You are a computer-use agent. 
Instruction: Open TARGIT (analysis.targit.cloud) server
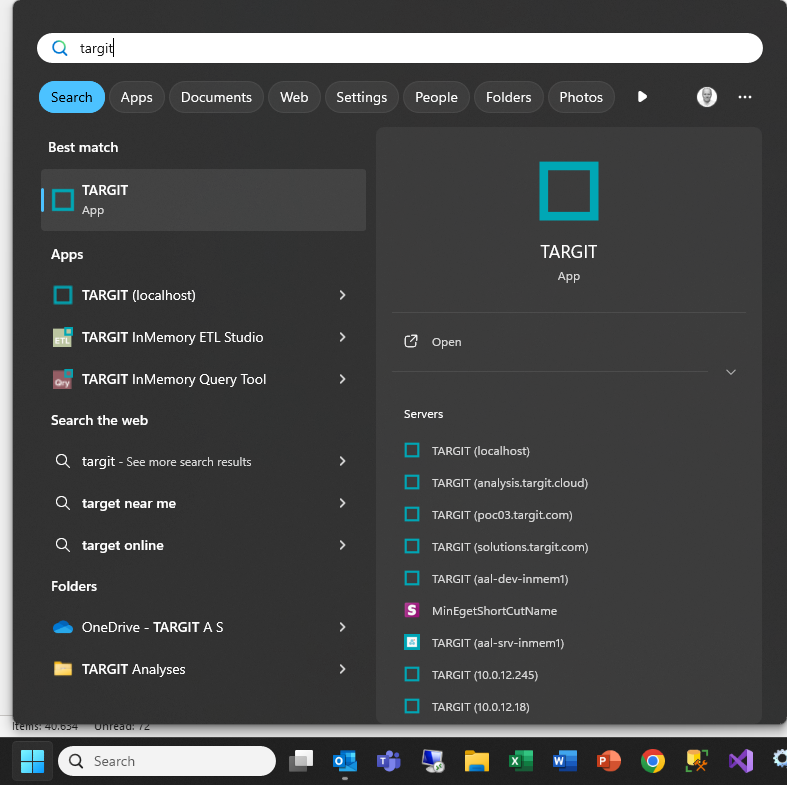coord(509,483)
